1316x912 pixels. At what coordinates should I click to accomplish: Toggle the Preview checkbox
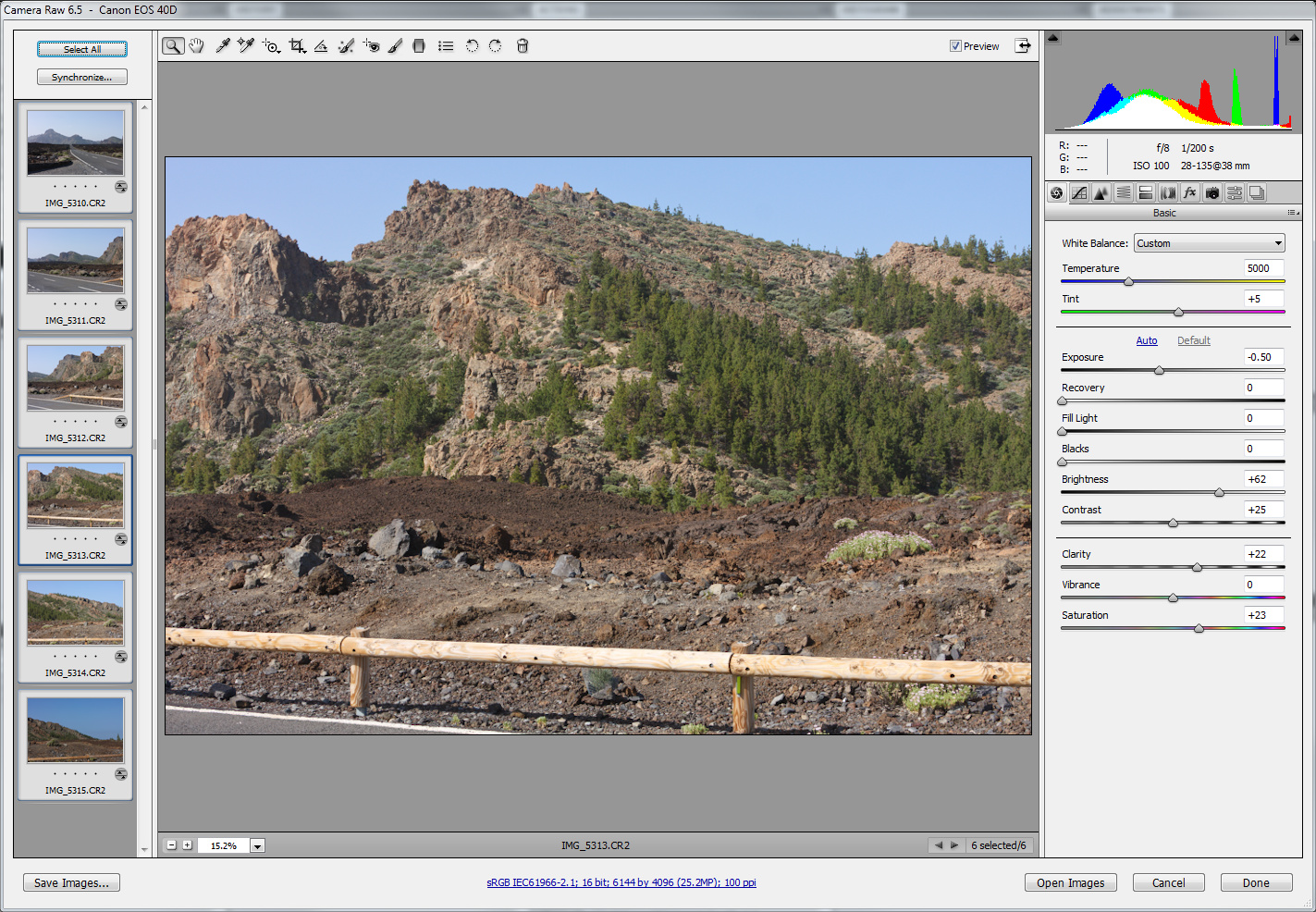pyautogui.click(x=955, y=46)
